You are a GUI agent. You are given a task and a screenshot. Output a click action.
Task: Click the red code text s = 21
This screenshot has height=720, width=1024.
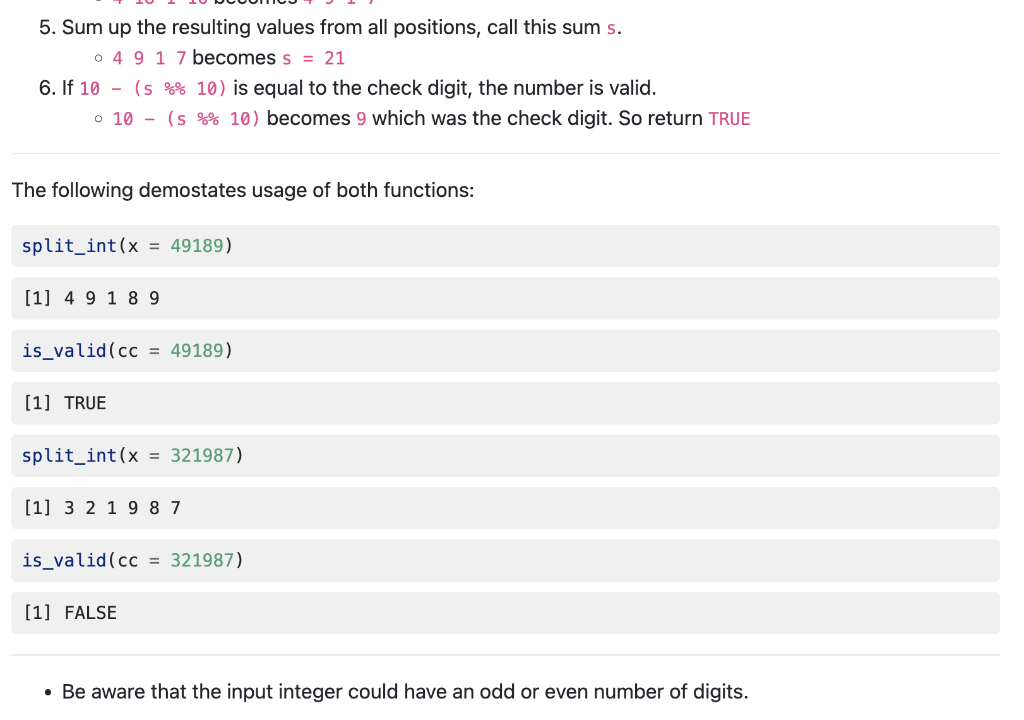click(x=316, y=57)
